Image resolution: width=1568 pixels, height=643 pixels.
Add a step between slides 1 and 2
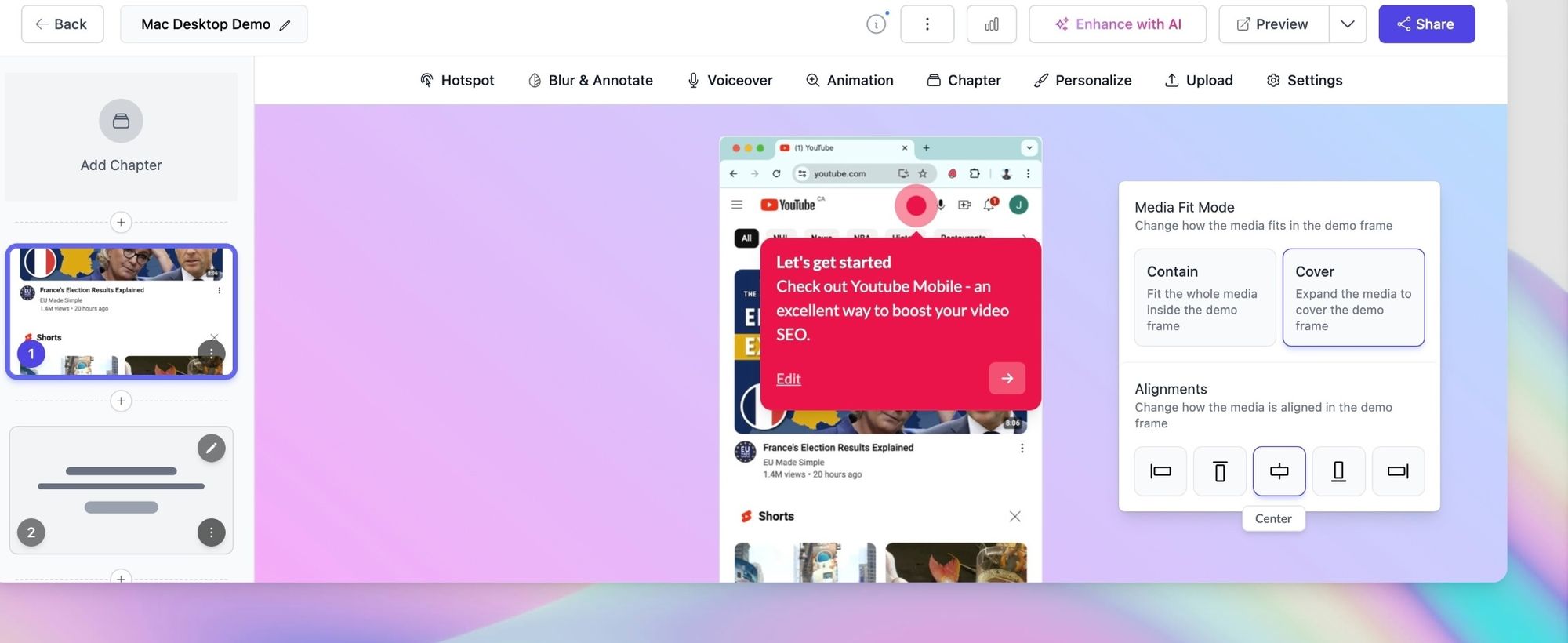tap(121, 401)
